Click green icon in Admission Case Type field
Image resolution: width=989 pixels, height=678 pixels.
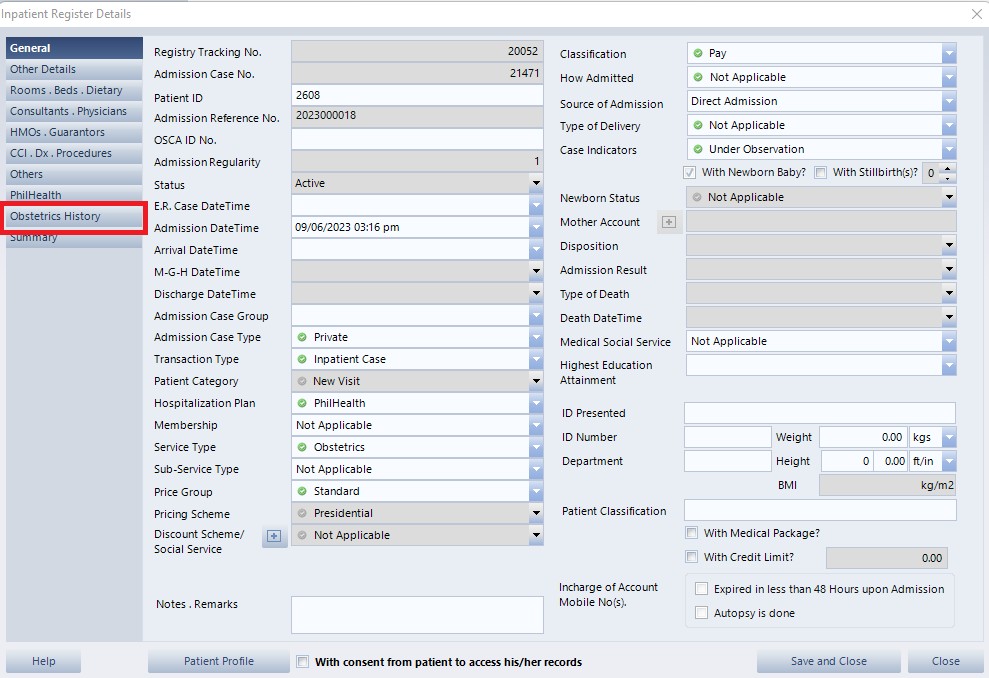pyautogui.click(x=302, y=337)
